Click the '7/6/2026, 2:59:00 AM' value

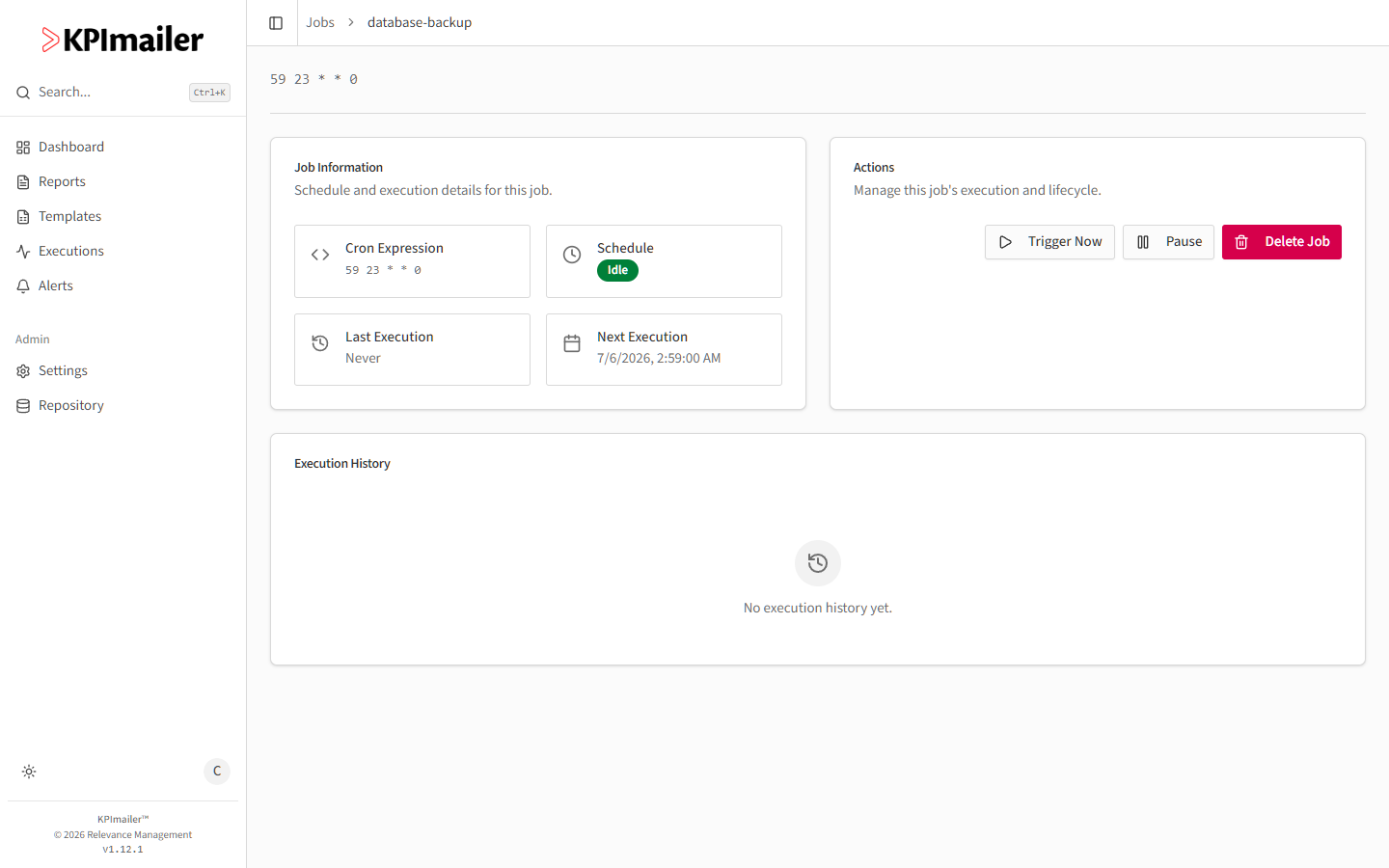659,358
